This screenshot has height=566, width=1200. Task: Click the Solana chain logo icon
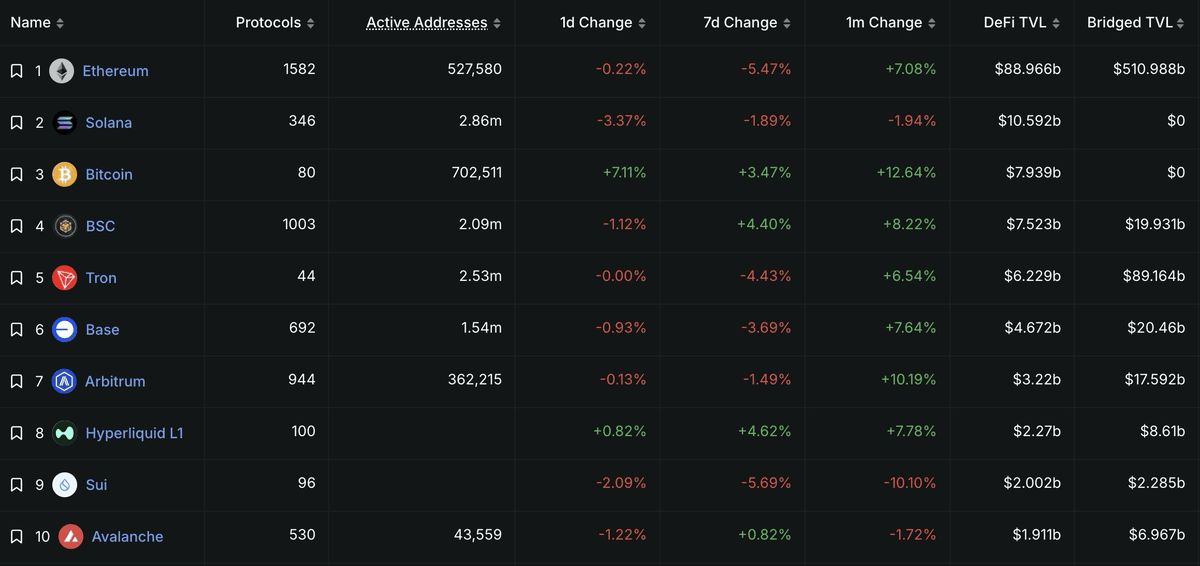pyautogui.click(x=65, y=123)
